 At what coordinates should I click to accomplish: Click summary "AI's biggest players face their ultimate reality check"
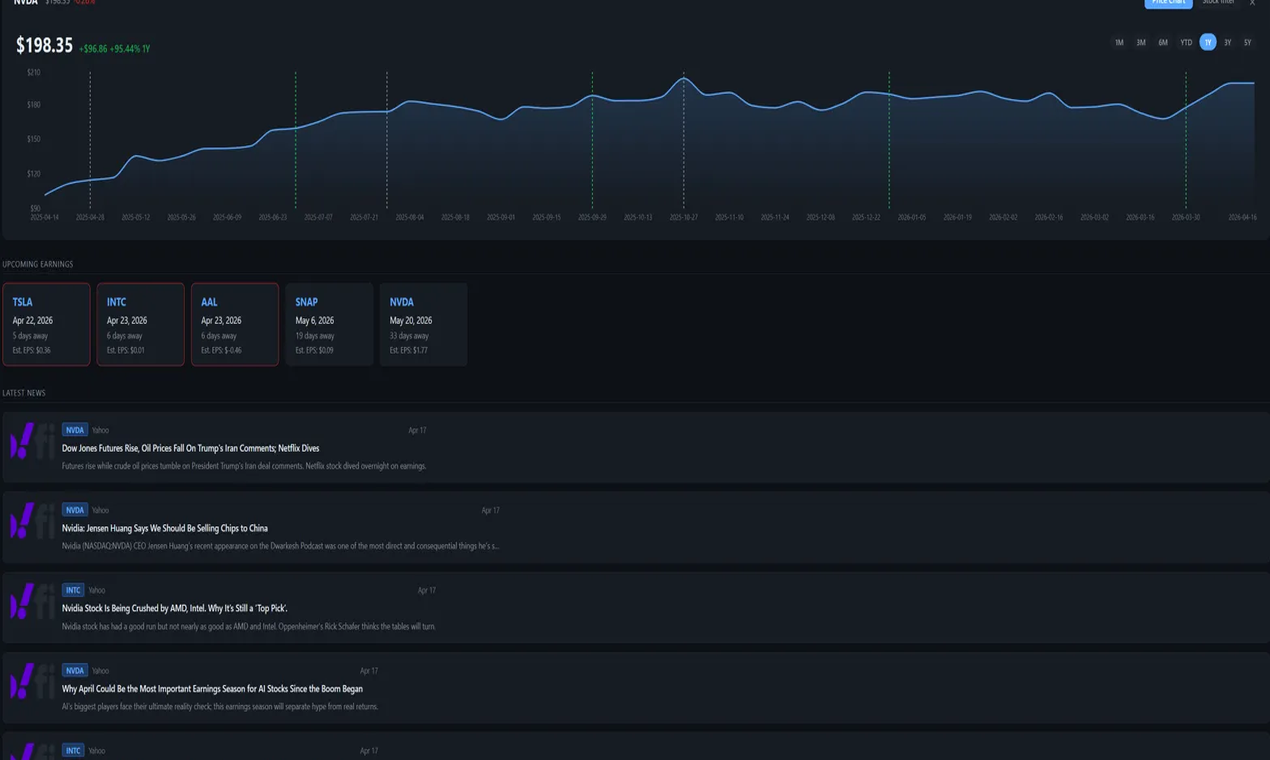pos(220,707)
